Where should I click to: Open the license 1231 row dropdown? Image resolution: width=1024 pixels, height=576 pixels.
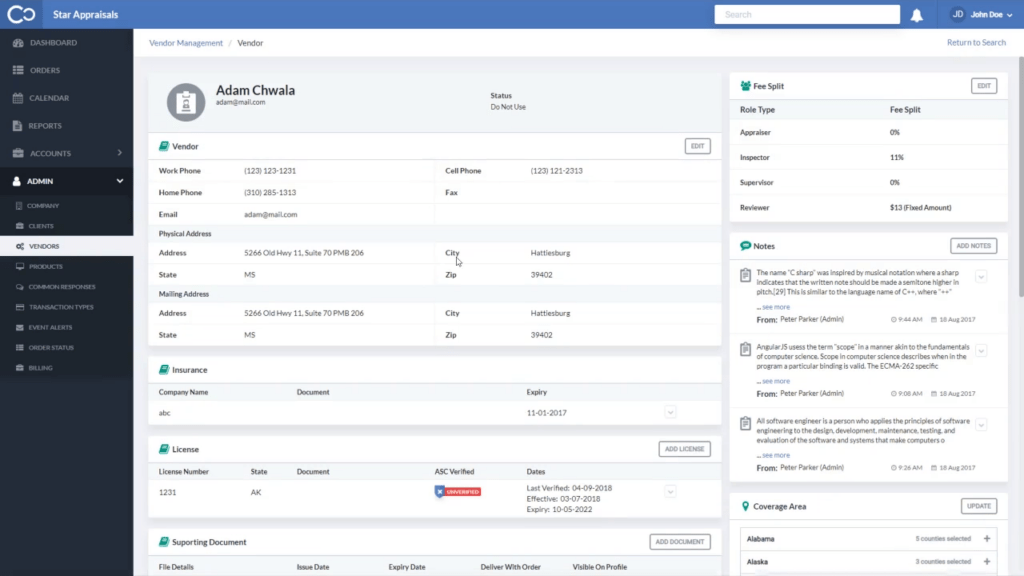coord(670,492)
